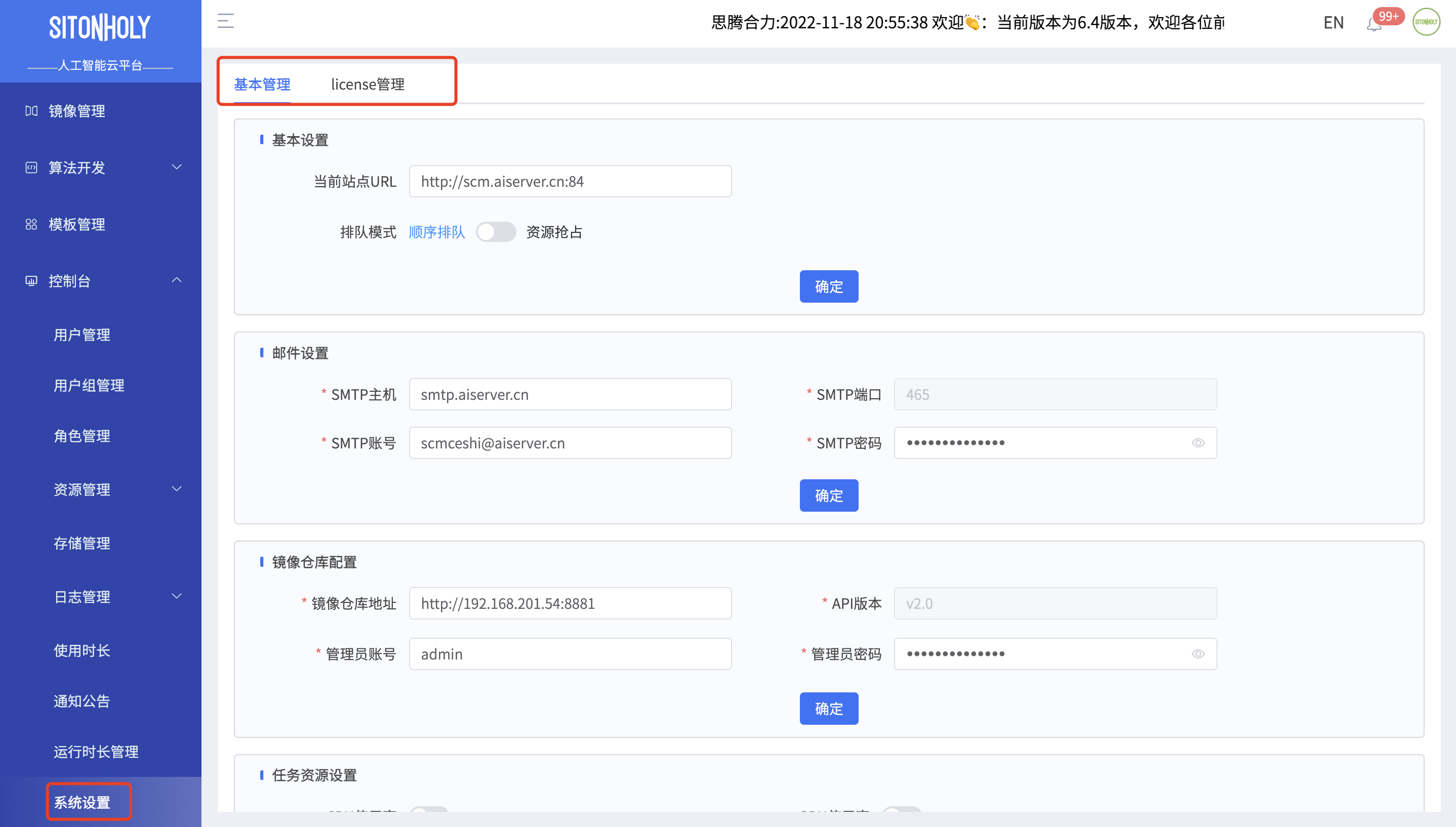Open the SITONHOLY user avatar menu

[x=1426, y=22]
